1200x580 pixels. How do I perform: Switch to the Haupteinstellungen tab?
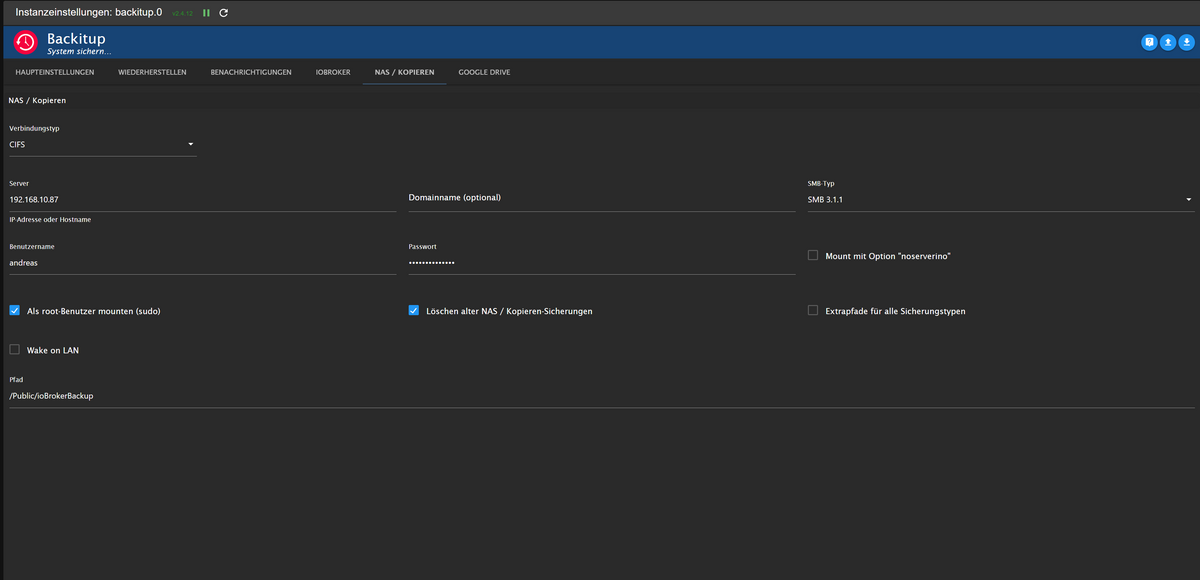pos(55,72)
